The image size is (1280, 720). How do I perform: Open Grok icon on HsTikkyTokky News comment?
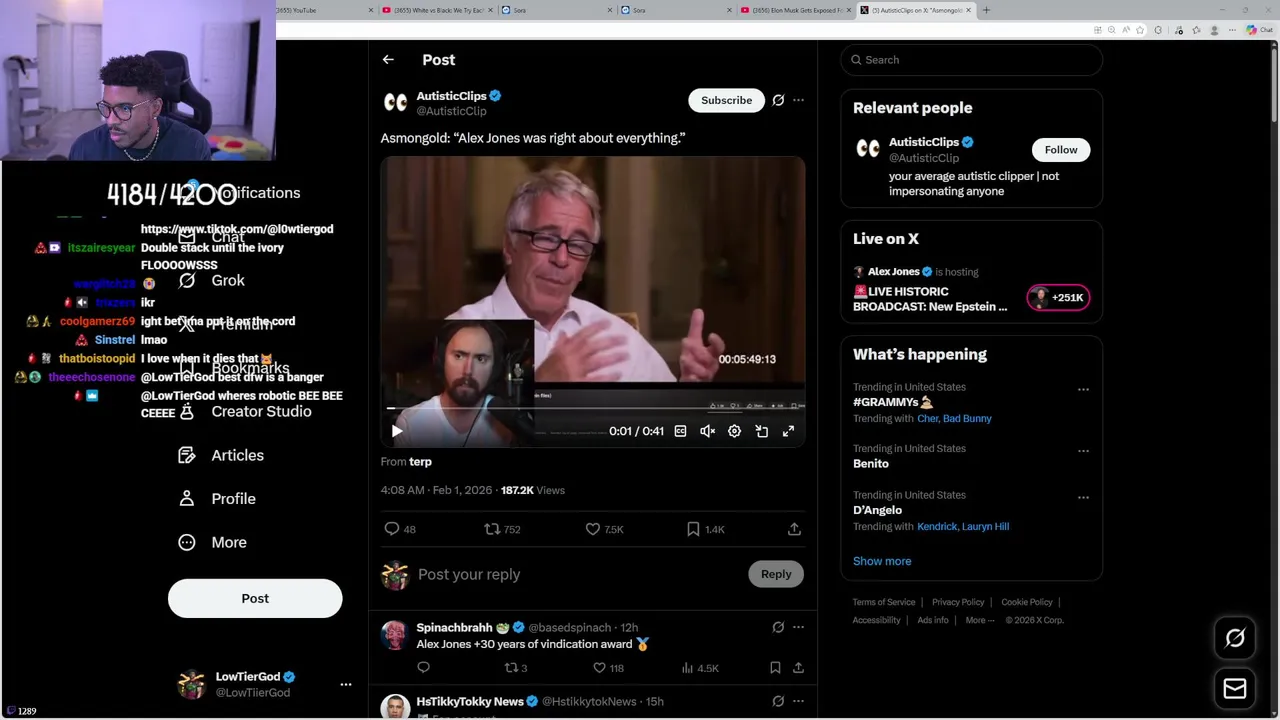pyautogui.click(x=778, y=701)
